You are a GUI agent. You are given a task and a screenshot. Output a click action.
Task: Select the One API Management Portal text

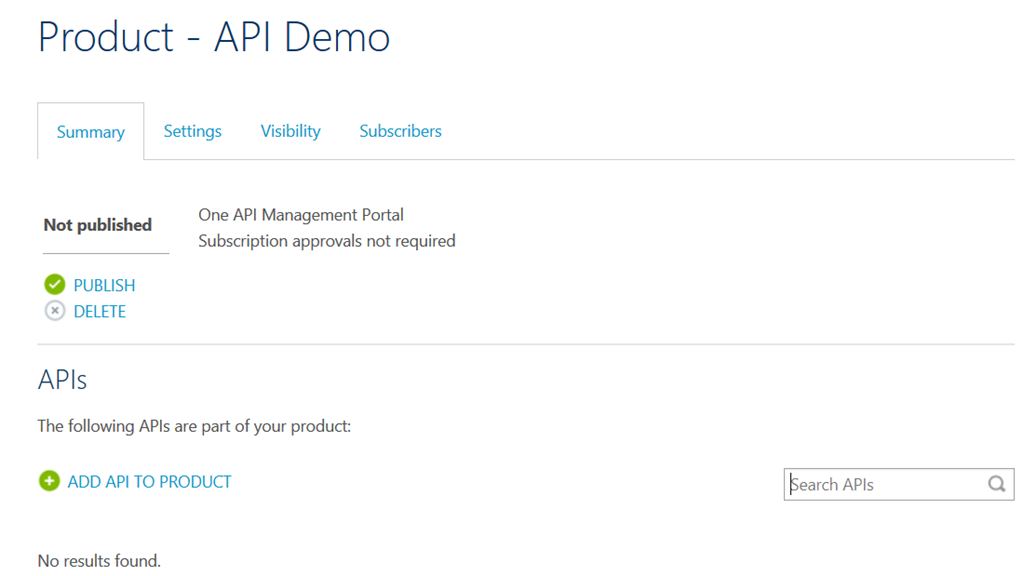[x=301, y=215]
